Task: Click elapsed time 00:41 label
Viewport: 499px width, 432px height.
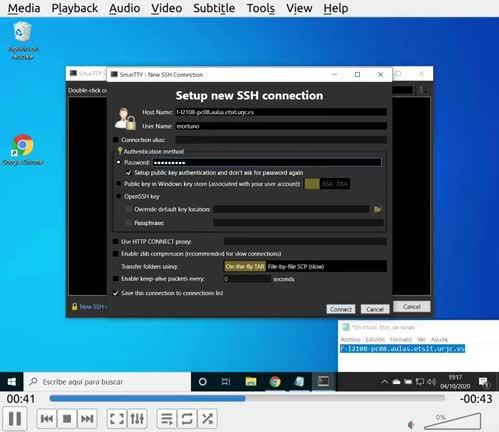Action: [21, 399]
